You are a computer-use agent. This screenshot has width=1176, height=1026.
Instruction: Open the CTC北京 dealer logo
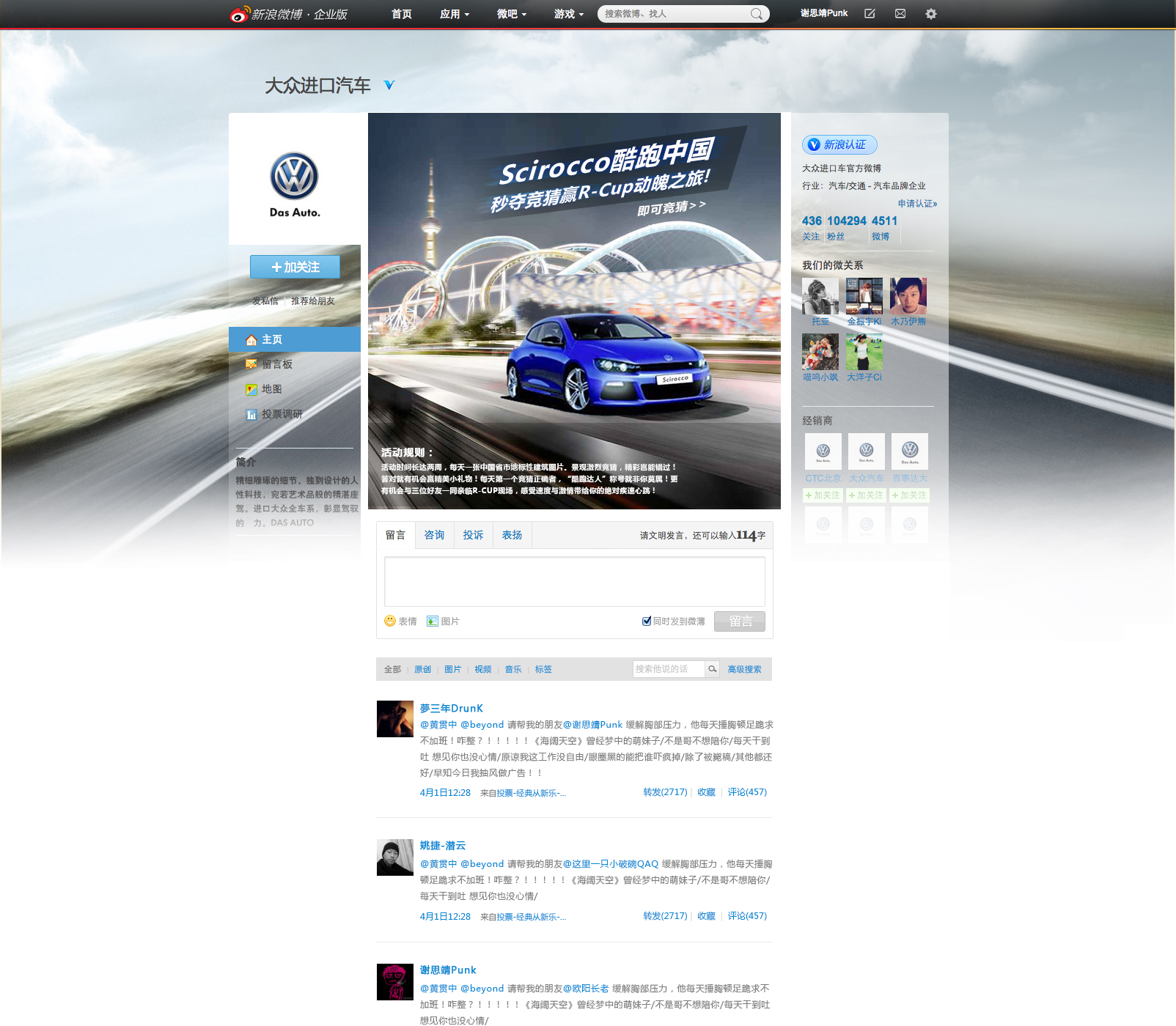[x=823, y=451]
